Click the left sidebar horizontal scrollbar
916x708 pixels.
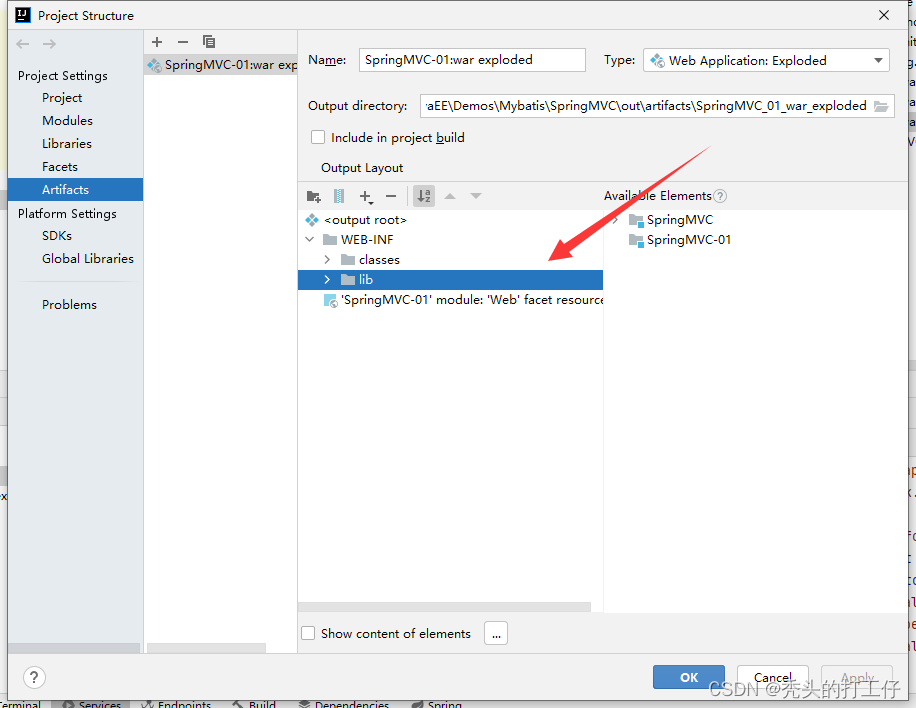pos(74,648)
